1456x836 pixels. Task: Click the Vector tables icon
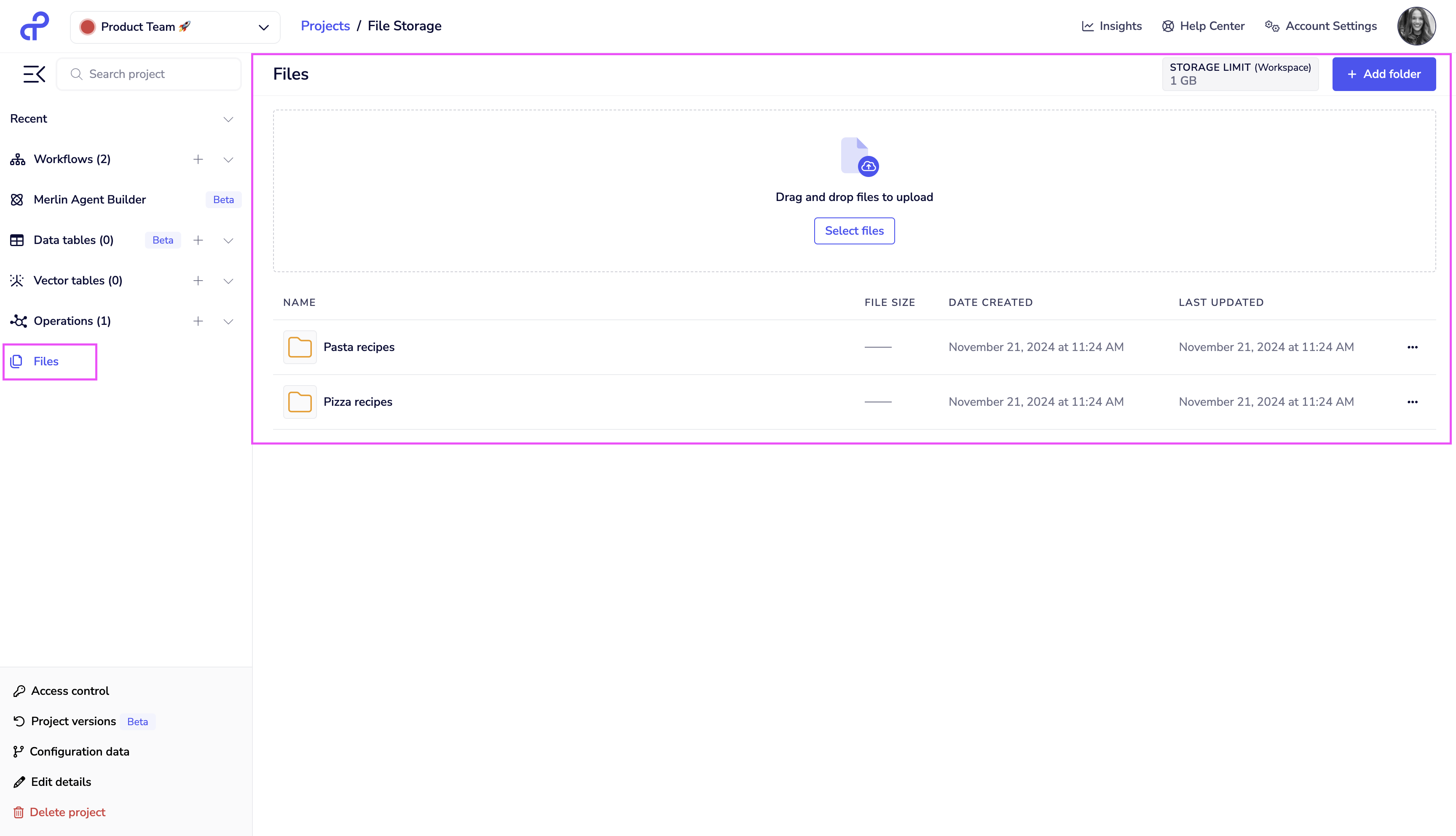[17, 280]
